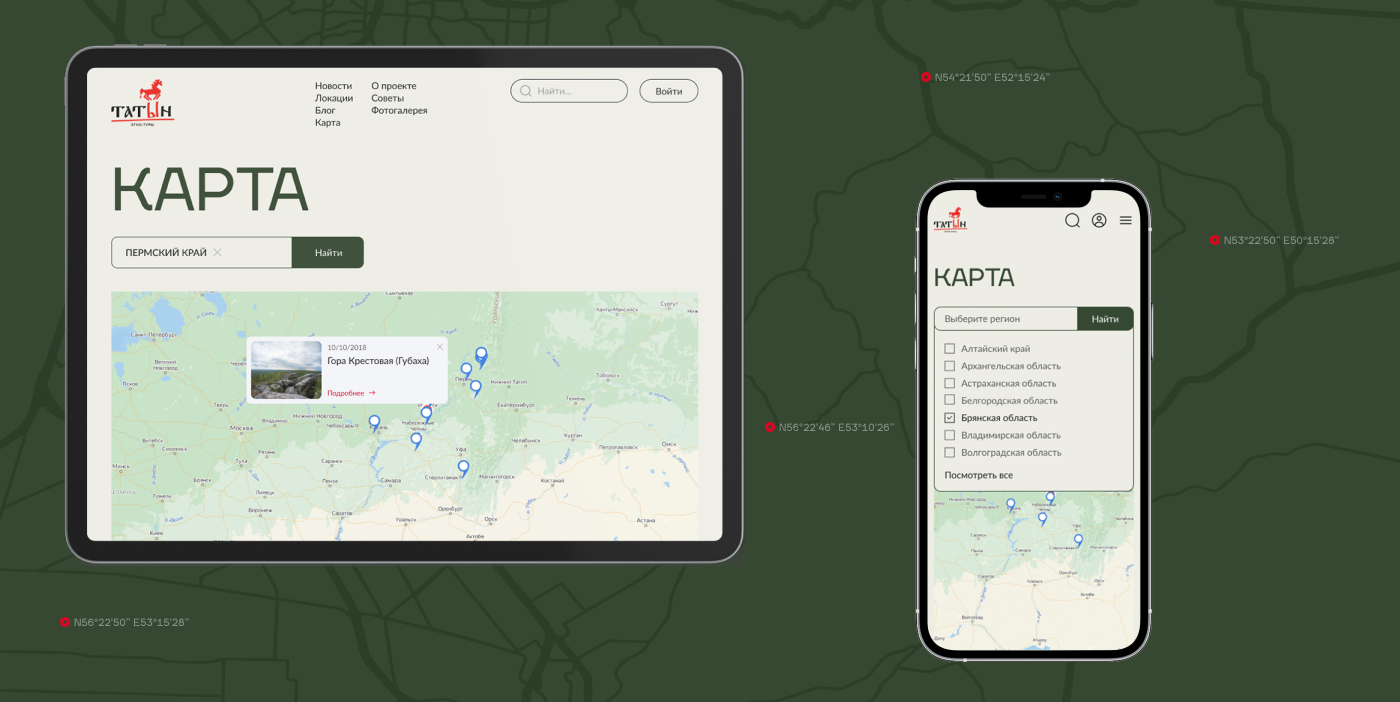
Task: Click the ПЕРМСКИЙ КРАЙ region selector field
Action: click(x=165, y=253)
